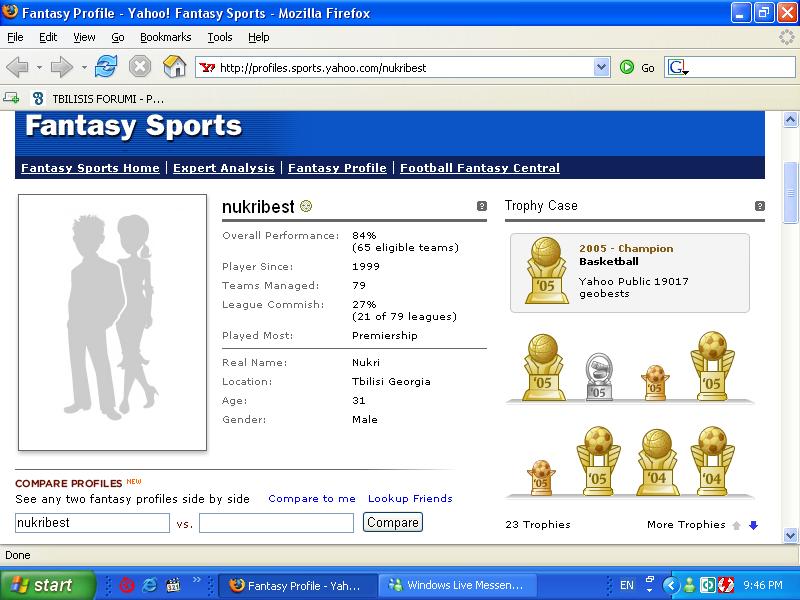Screen dimensions: 800x600
Task: Click the Stop loading icon
Action: (139, 67)
